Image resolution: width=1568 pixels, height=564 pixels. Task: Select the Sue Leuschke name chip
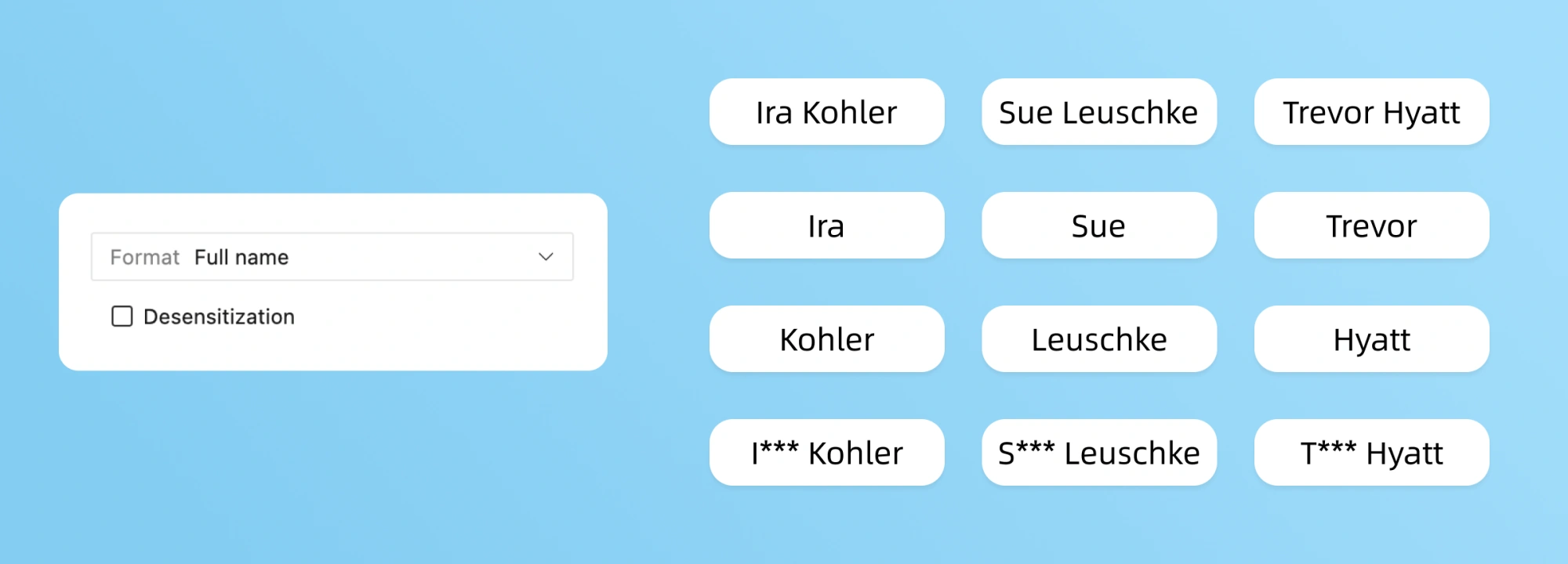point(1098,112)
